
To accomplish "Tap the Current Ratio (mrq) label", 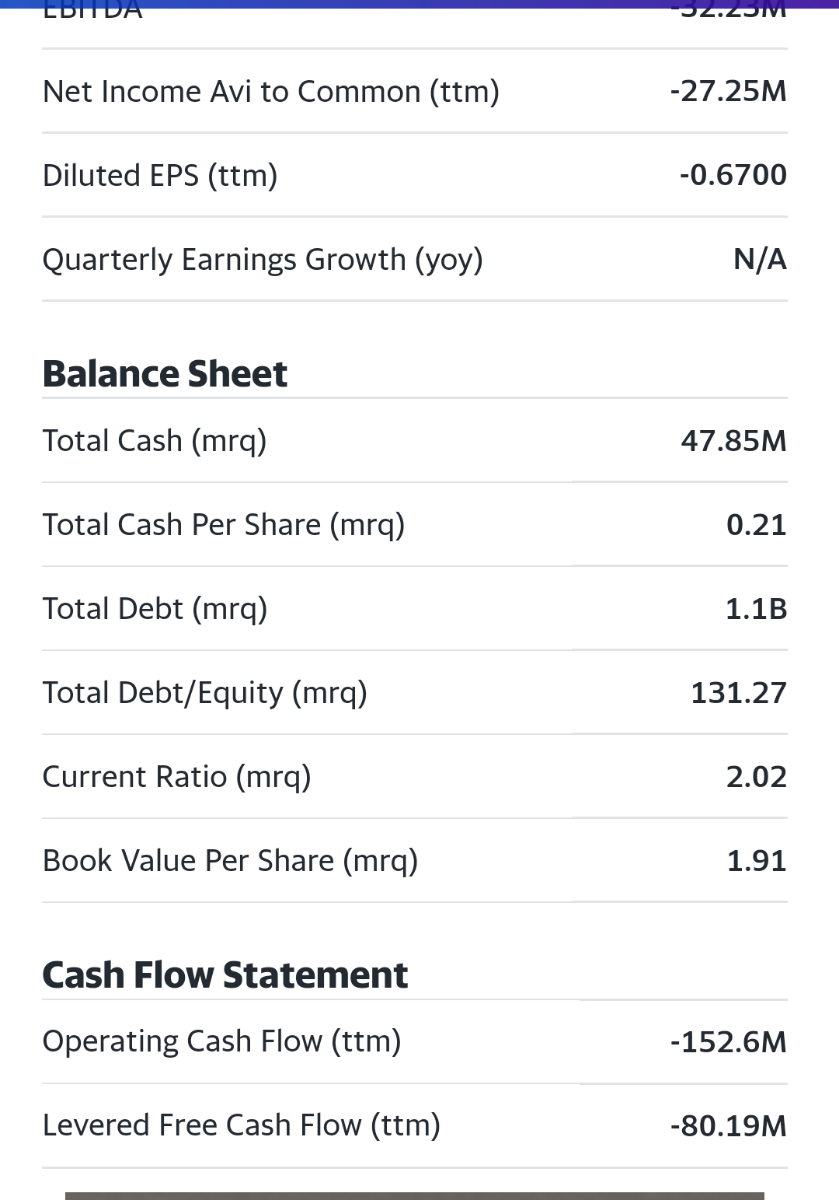I will [177, 777].
